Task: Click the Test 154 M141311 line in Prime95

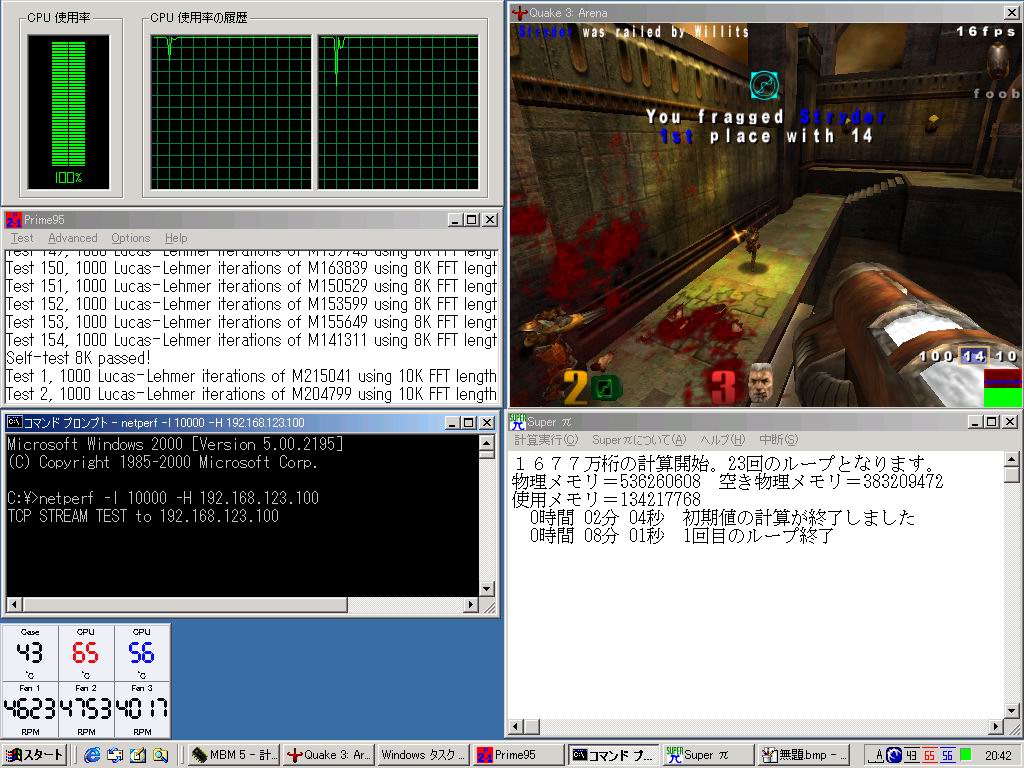Action: coord(251,340)
